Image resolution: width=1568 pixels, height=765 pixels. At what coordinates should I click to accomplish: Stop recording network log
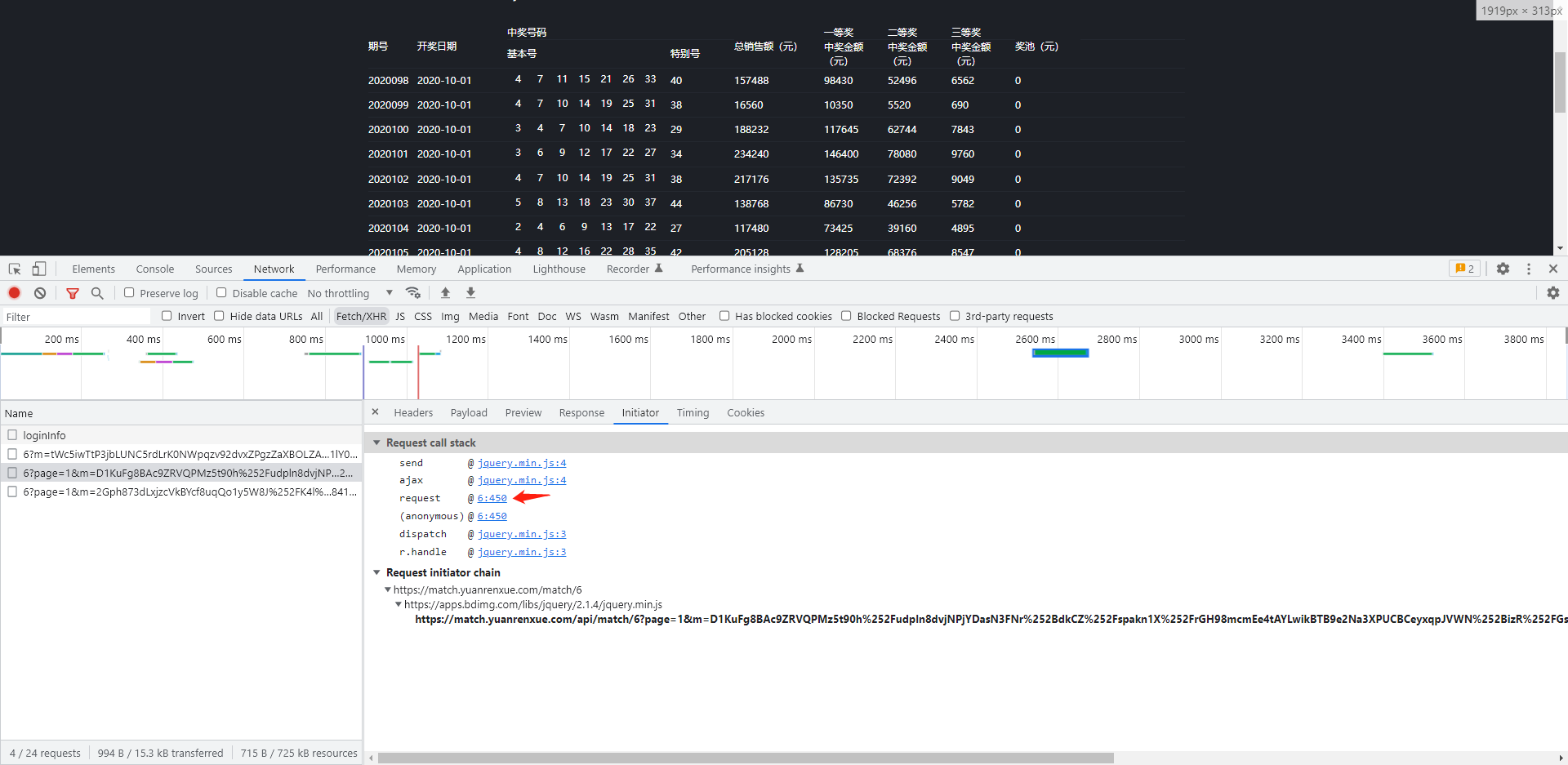[15, 293]
